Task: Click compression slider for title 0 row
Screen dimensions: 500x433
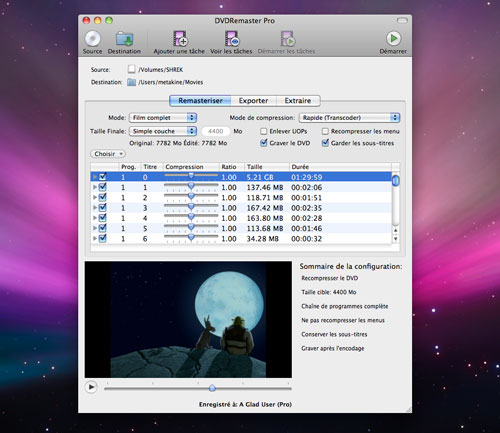Action: [191, 176]
